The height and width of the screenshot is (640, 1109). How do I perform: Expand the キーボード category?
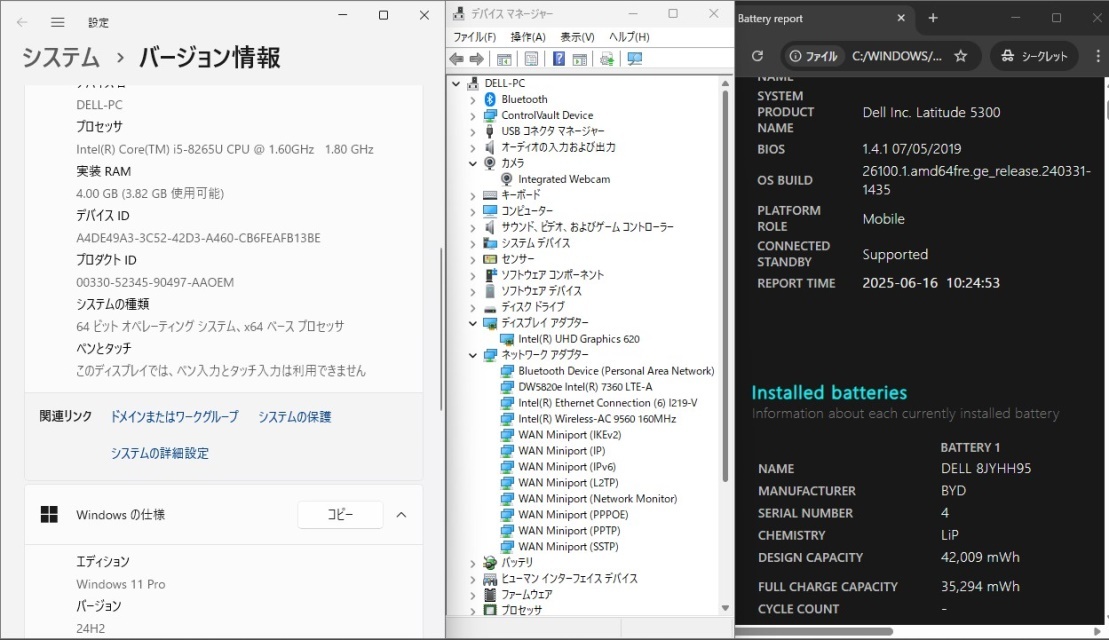pos(473,196)
